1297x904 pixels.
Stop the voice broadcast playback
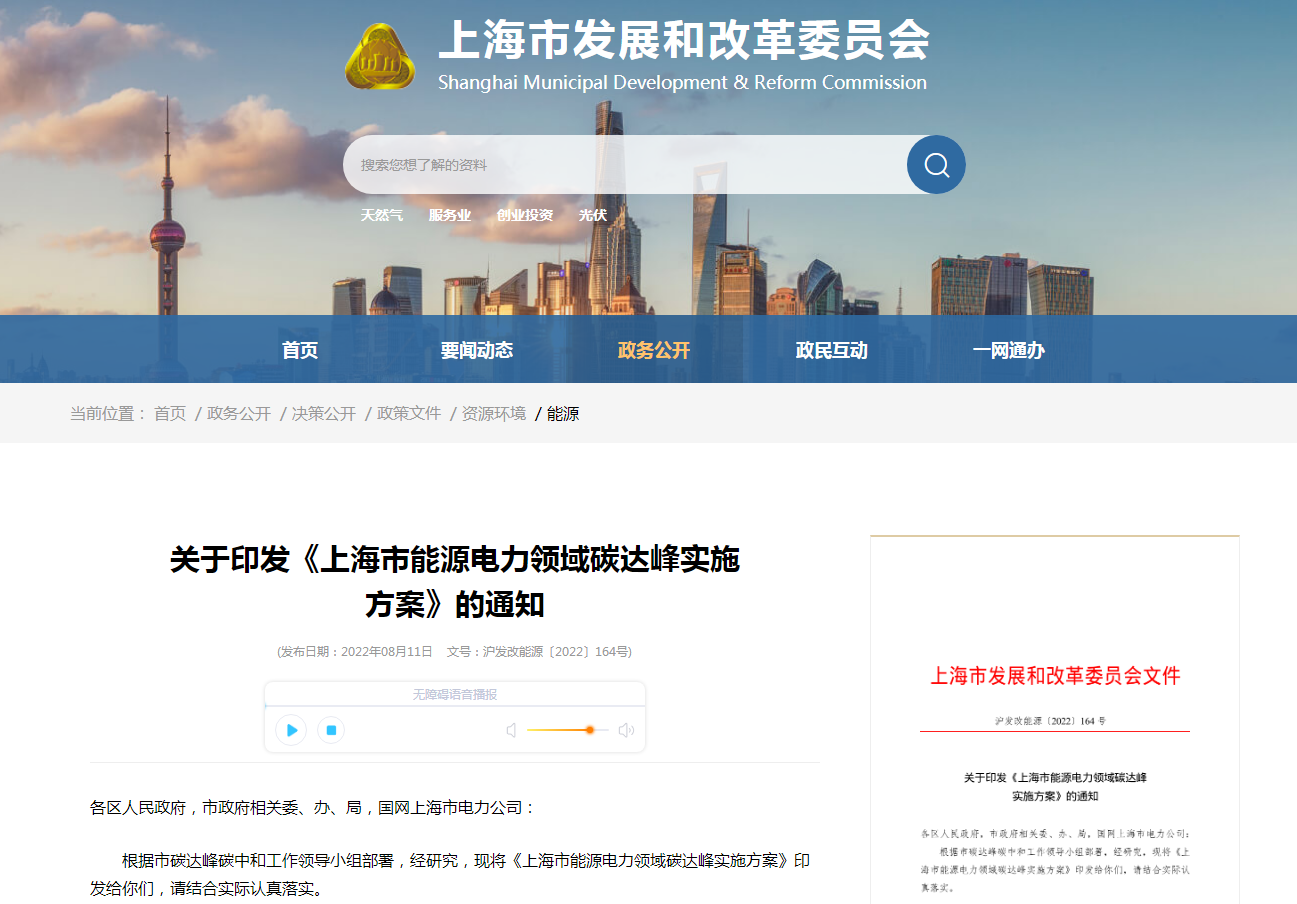(331, 730)
